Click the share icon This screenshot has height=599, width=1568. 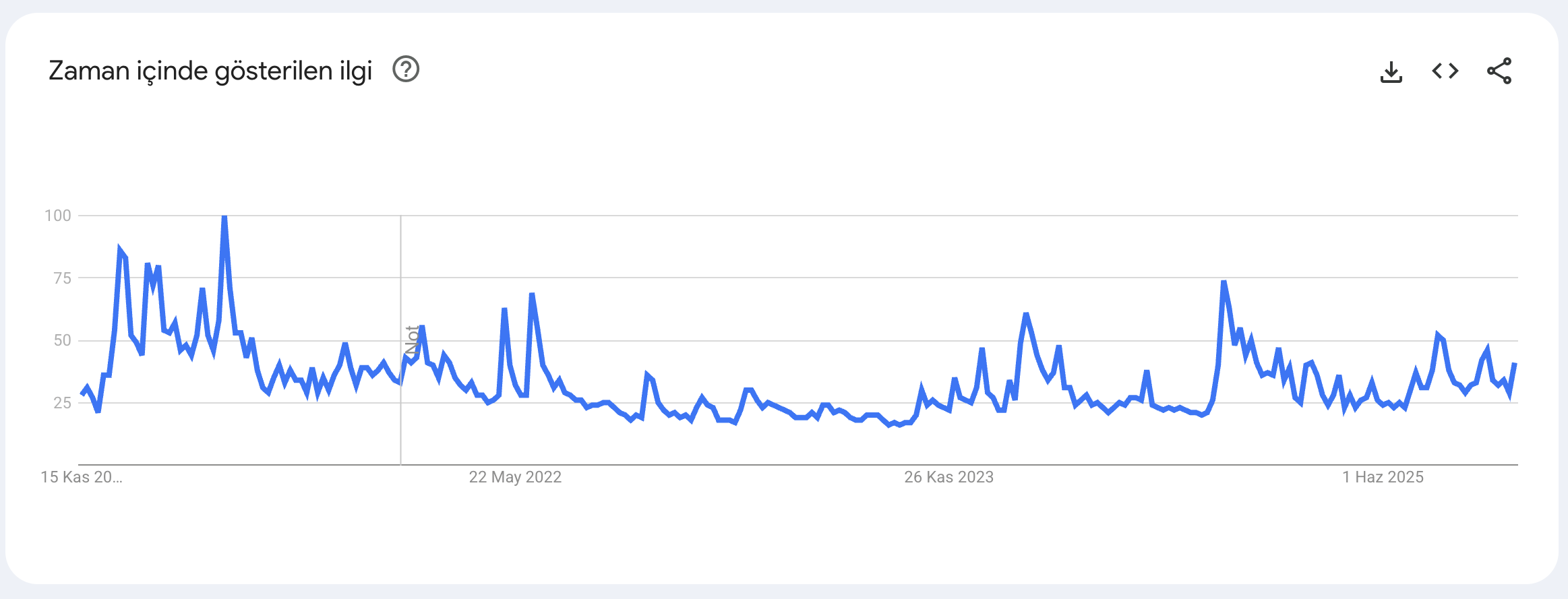click(1499, 71)
